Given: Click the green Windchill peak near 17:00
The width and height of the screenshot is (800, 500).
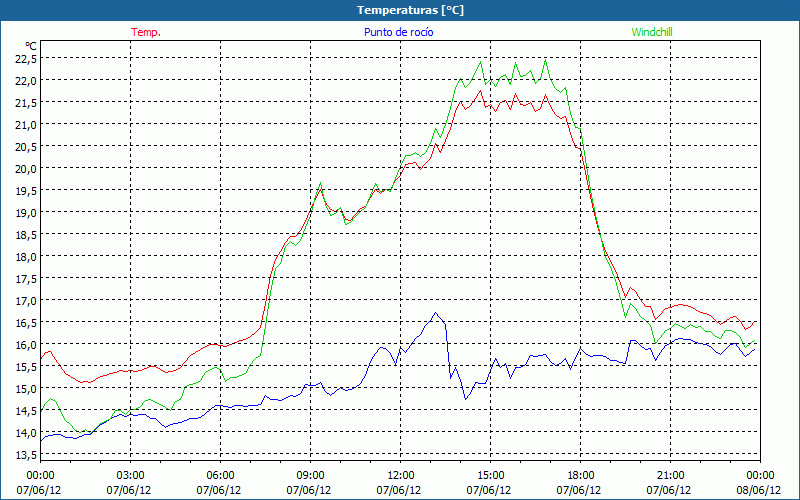Looking at the screenshot, I should (545, 60).
